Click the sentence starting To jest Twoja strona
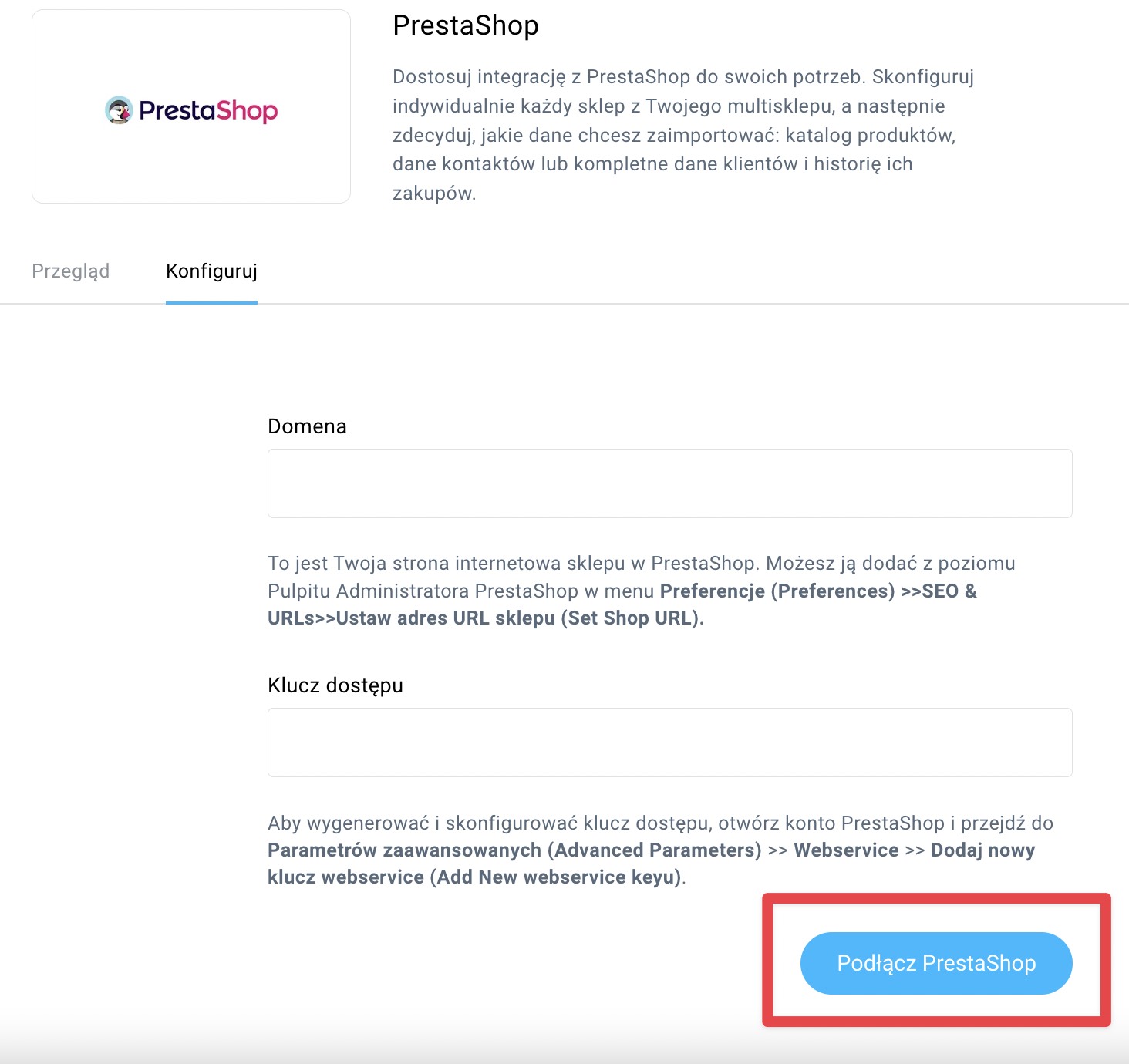 pos(642,591)
